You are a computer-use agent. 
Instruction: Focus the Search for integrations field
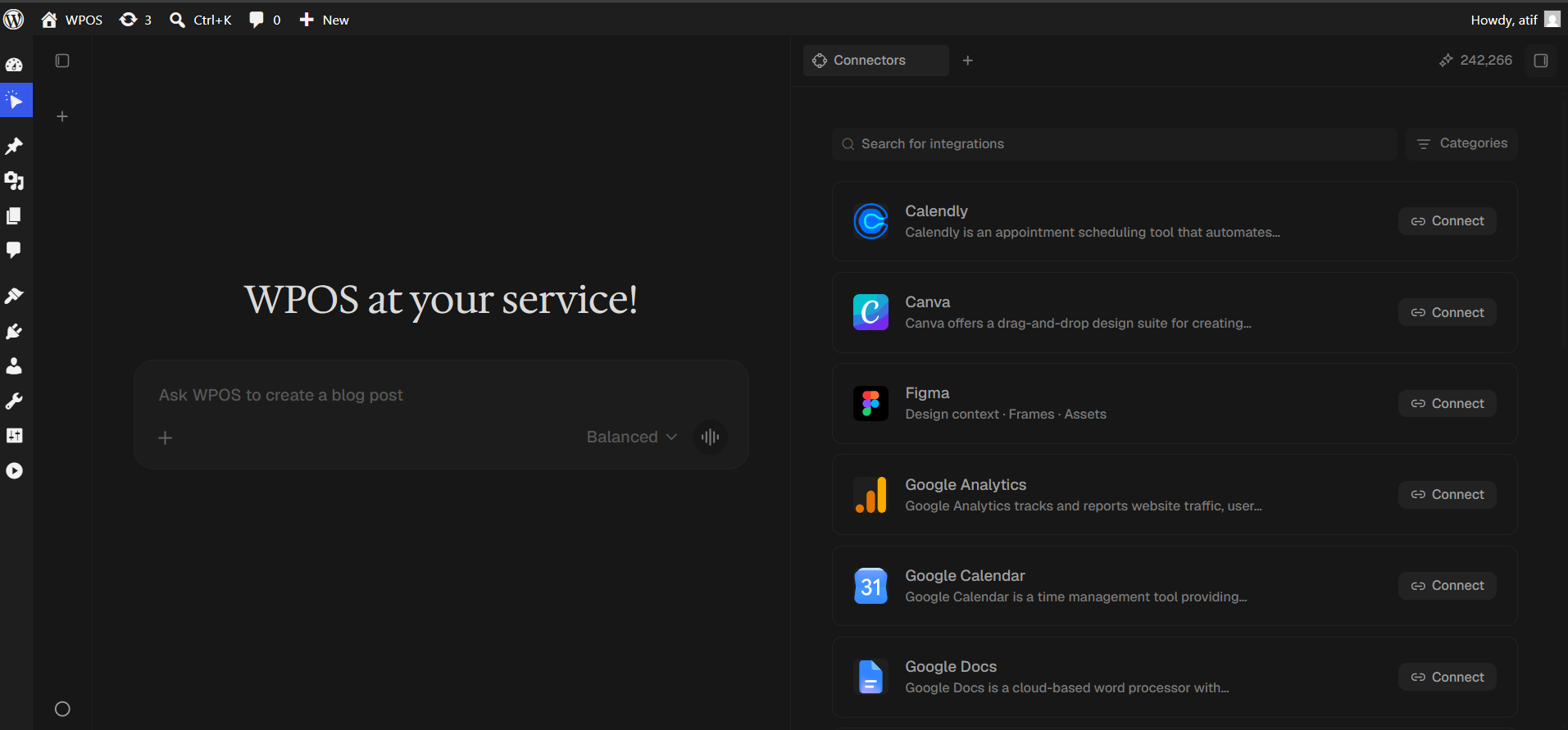1115,143
